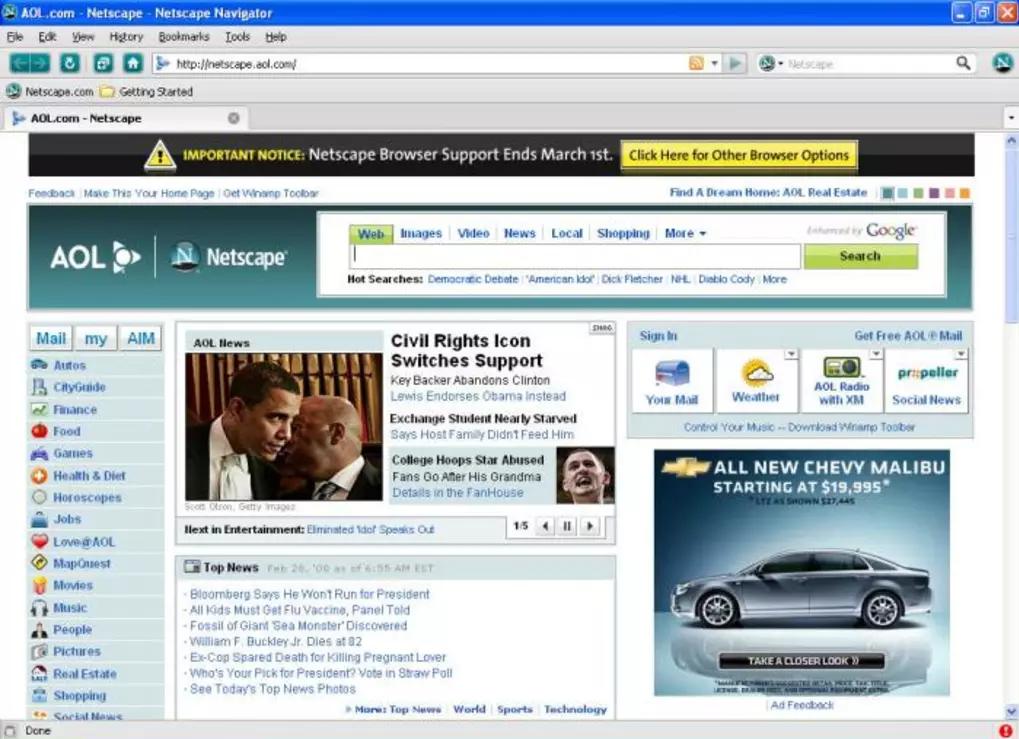Go to the previous news slide
The height and width of the screenshot is (739, 1019).
click(545, 526)
